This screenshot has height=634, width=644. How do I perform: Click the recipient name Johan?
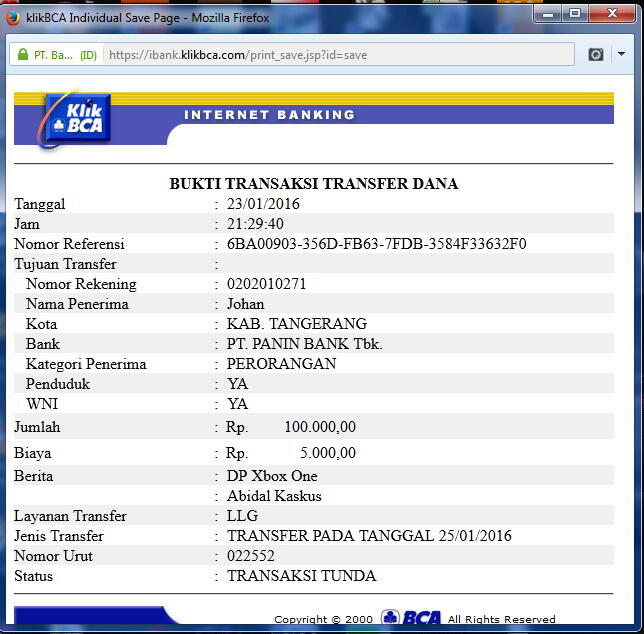pos(246,304)
